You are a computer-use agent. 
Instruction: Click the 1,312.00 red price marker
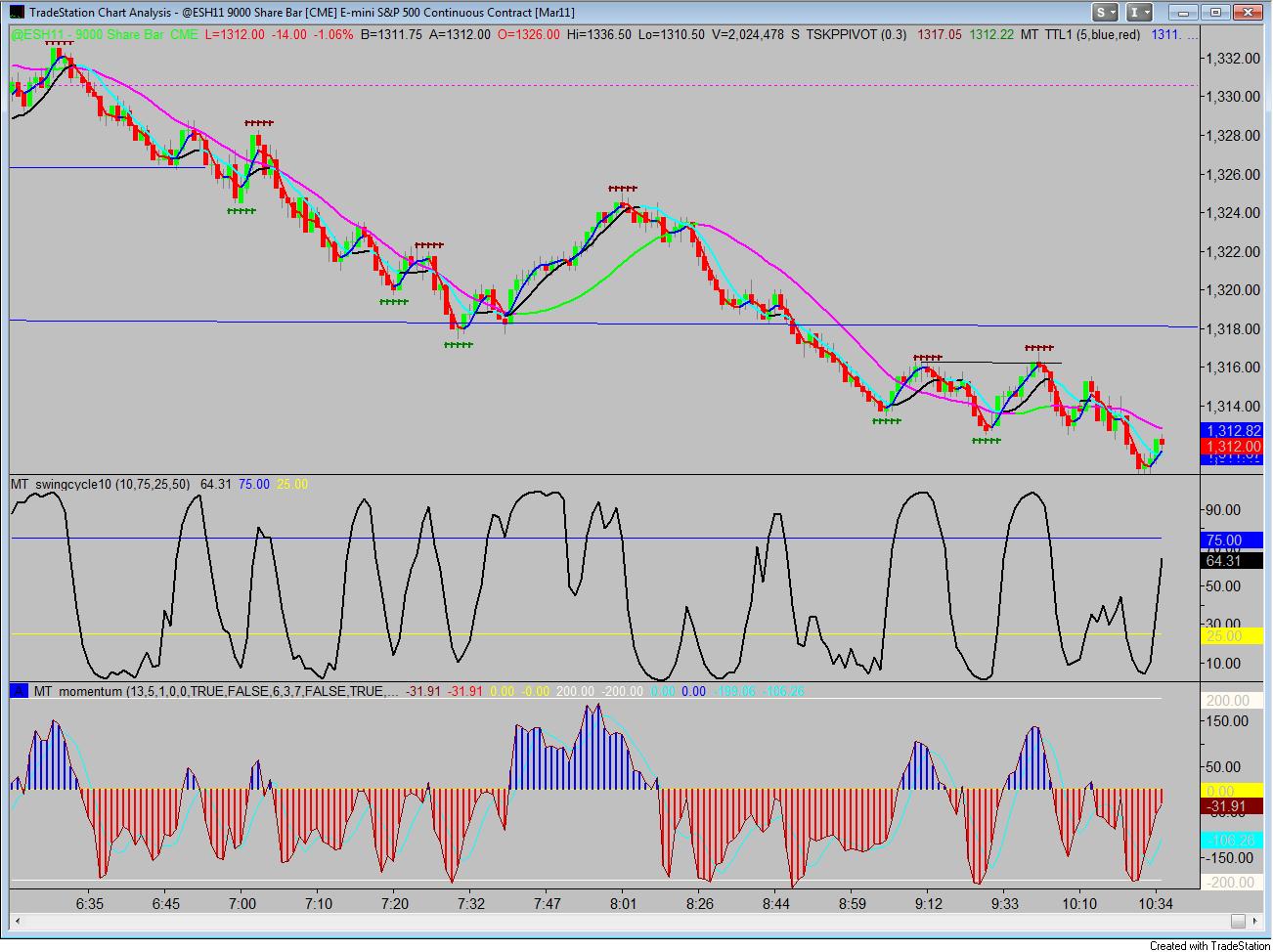coord(1234,447)
